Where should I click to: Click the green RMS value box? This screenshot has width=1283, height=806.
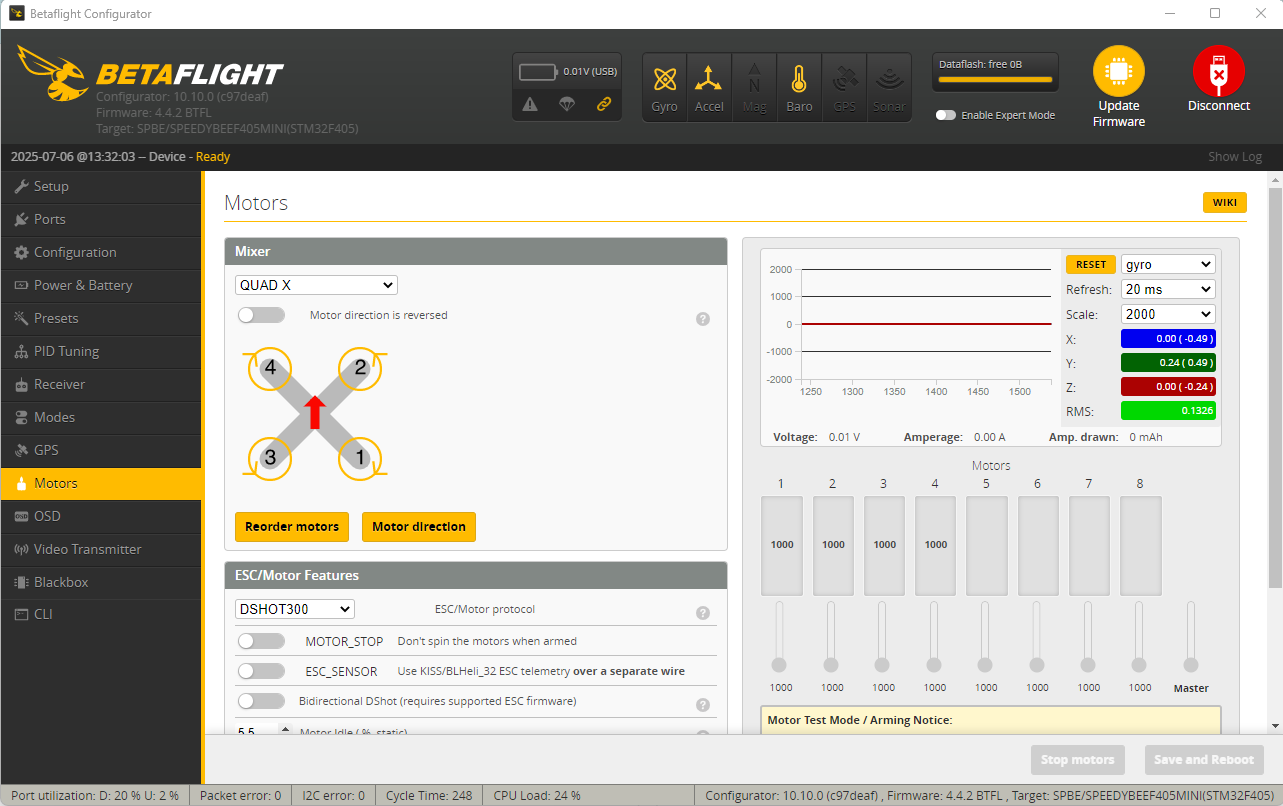(x=1168, y=411)
